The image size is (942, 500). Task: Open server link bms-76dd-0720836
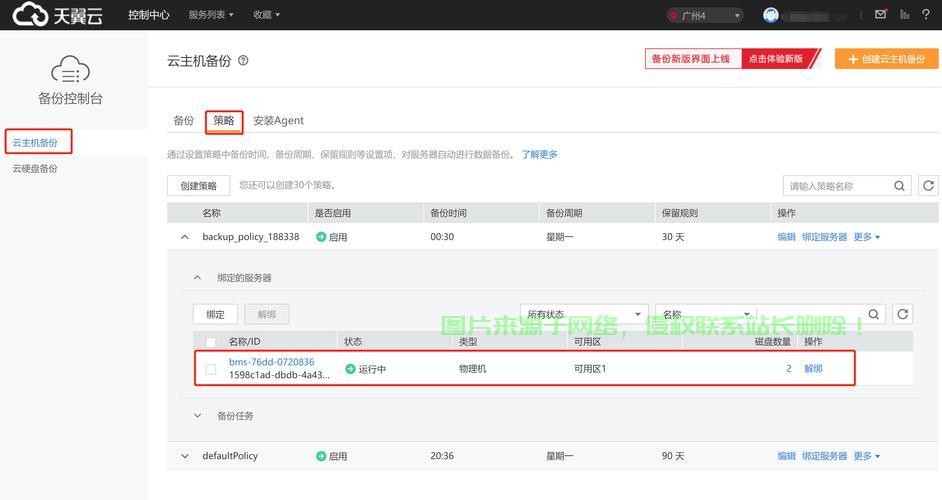pyautogui.click(x=271, y=362)
